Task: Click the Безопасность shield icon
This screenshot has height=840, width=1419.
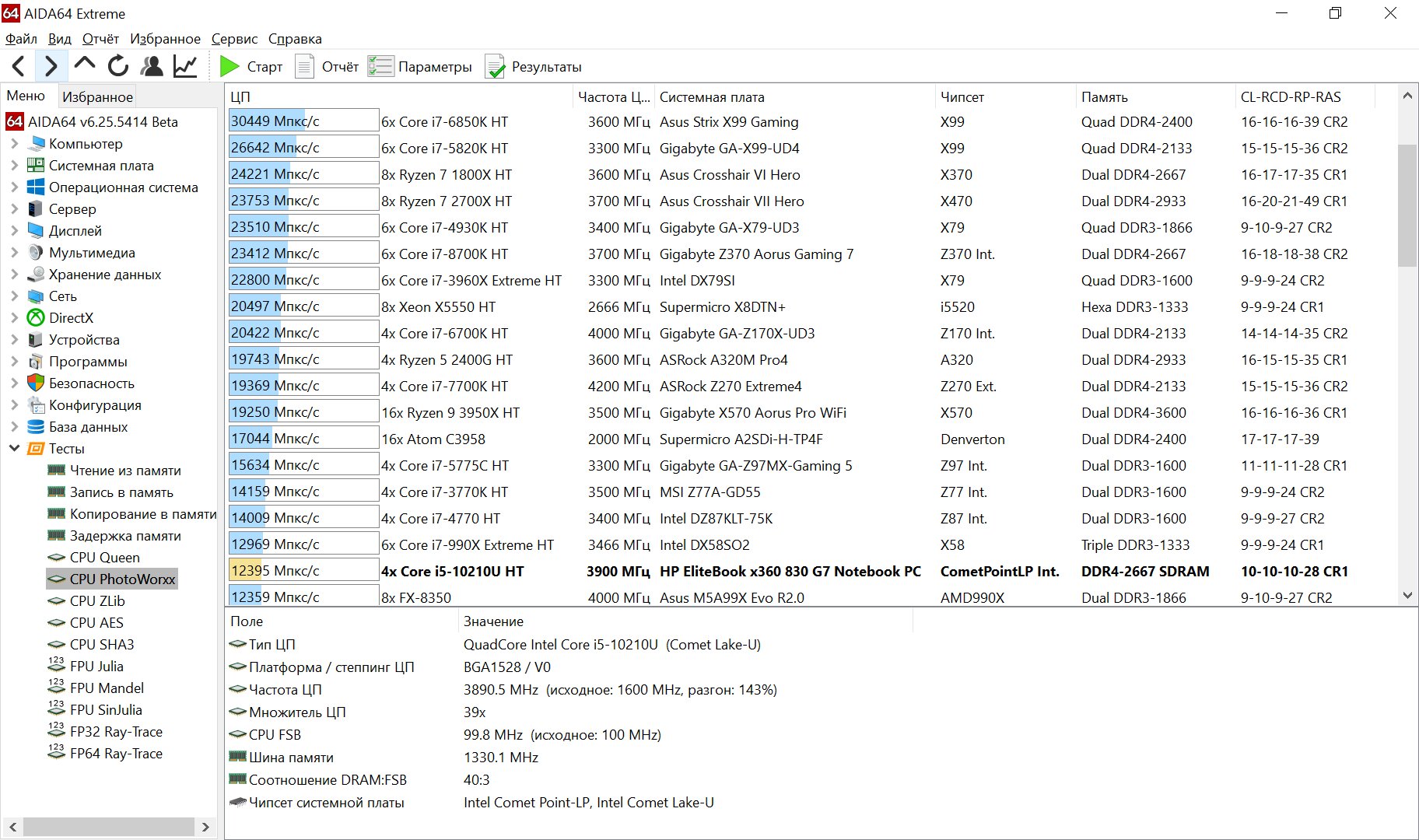Action: click(36, 383)
